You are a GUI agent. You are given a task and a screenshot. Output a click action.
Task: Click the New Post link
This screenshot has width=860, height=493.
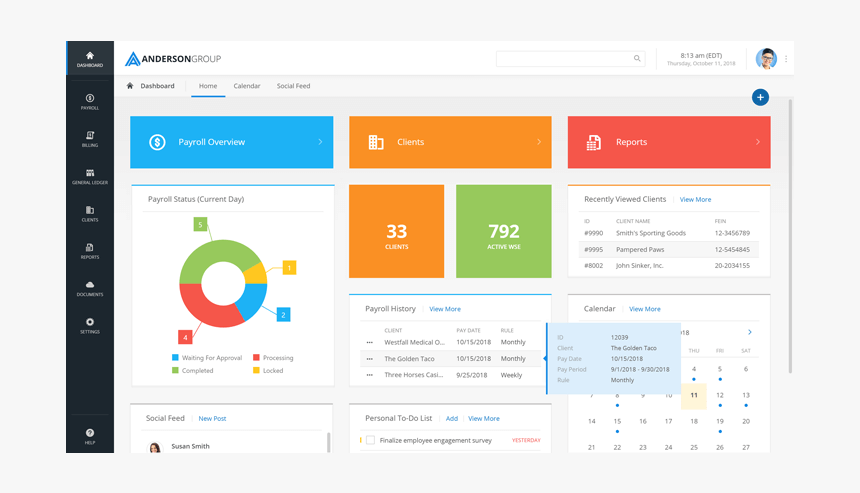212,418
